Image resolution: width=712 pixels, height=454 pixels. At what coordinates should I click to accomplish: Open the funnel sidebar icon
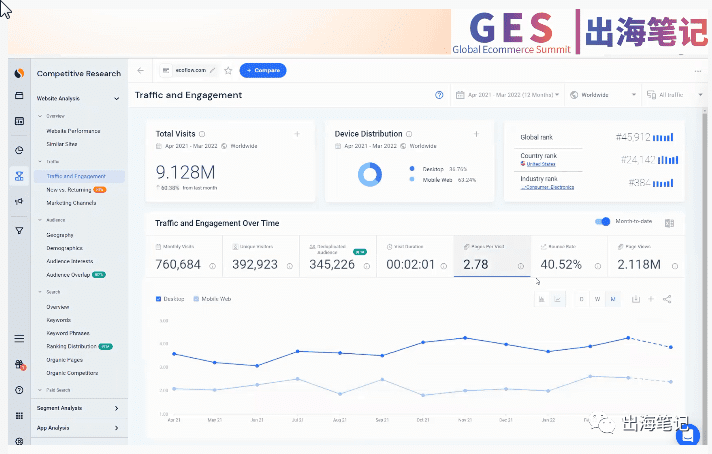pyautogui.click(x=19, y=231)
